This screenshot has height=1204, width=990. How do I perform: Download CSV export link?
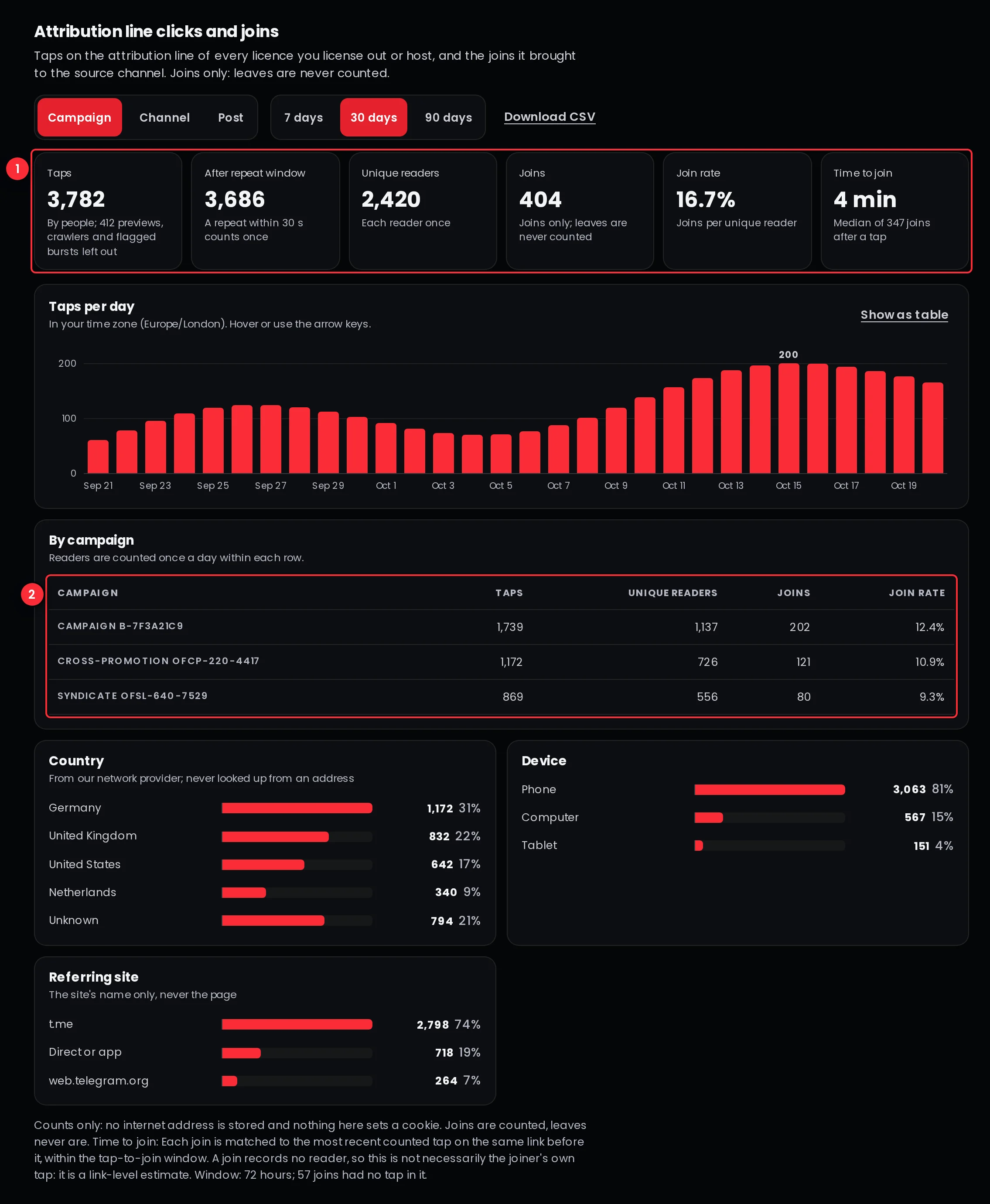point(550,117)
